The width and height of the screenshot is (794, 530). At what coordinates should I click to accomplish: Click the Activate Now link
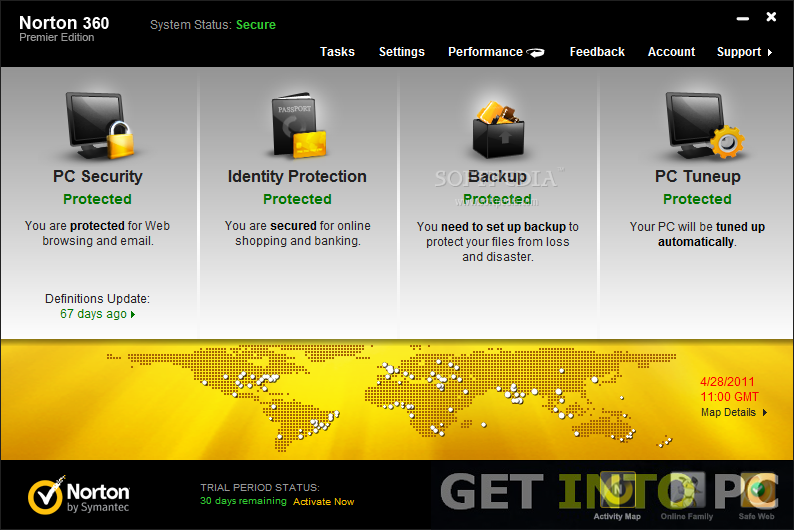[x=324, y=502]
